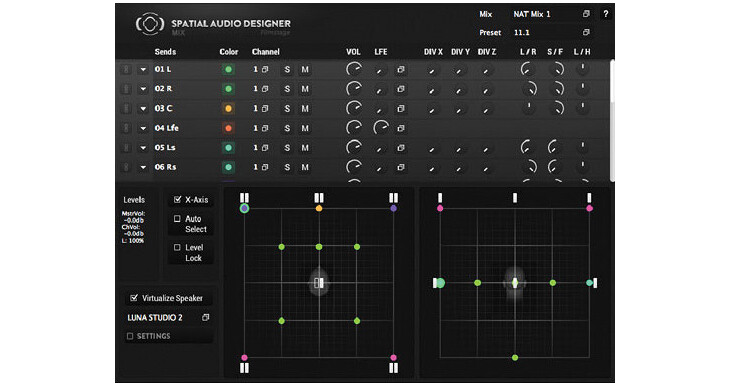Click the 03 C orange color swatch
Viewport: 731px width, 384px height.
click(x=228, y=109)
